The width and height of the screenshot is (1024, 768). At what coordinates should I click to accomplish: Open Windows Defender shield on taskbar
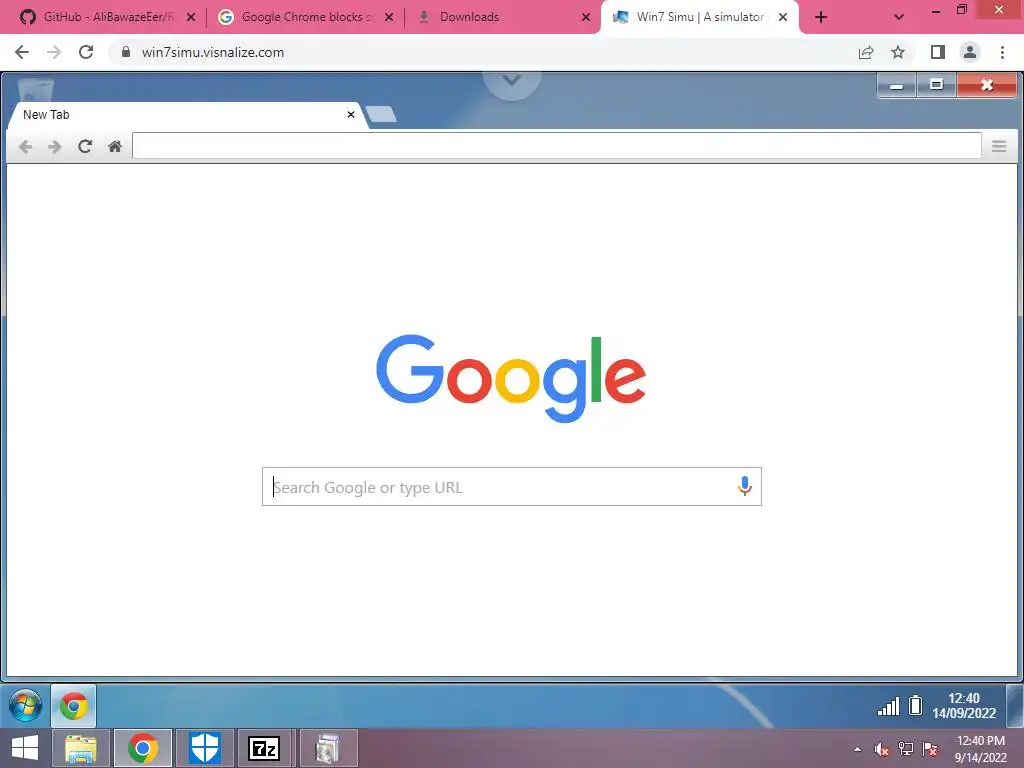(x=204, y=748)
